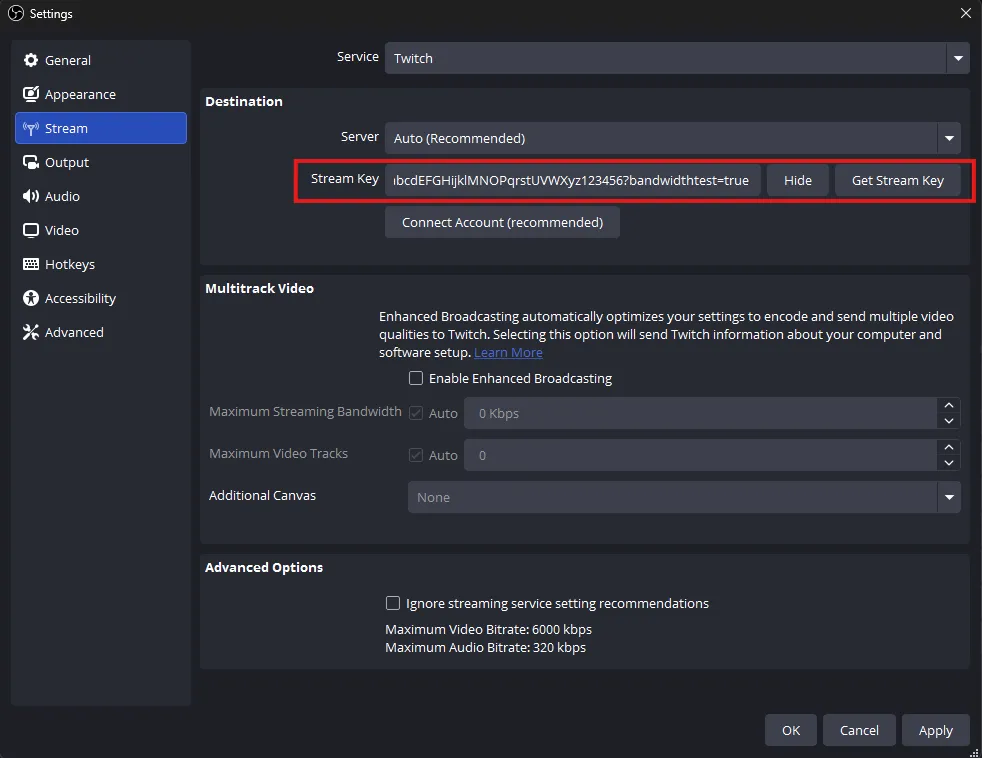Open the Service dropdown showing Twitch
Image resolution: width=982 pixels, height=758 pixels.
[676, 58]
